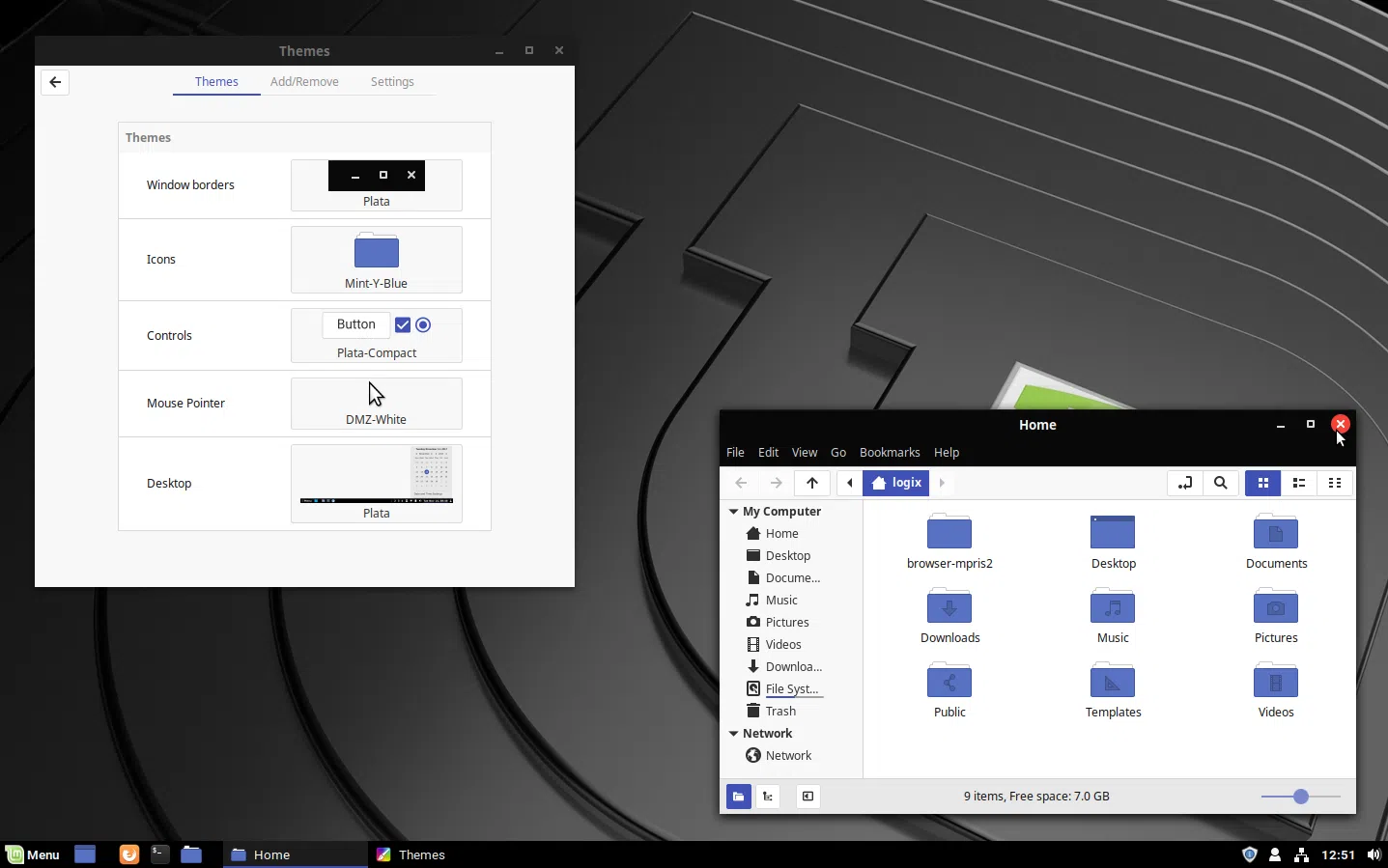Switch to list view mode

click(x=1299, y=483)
